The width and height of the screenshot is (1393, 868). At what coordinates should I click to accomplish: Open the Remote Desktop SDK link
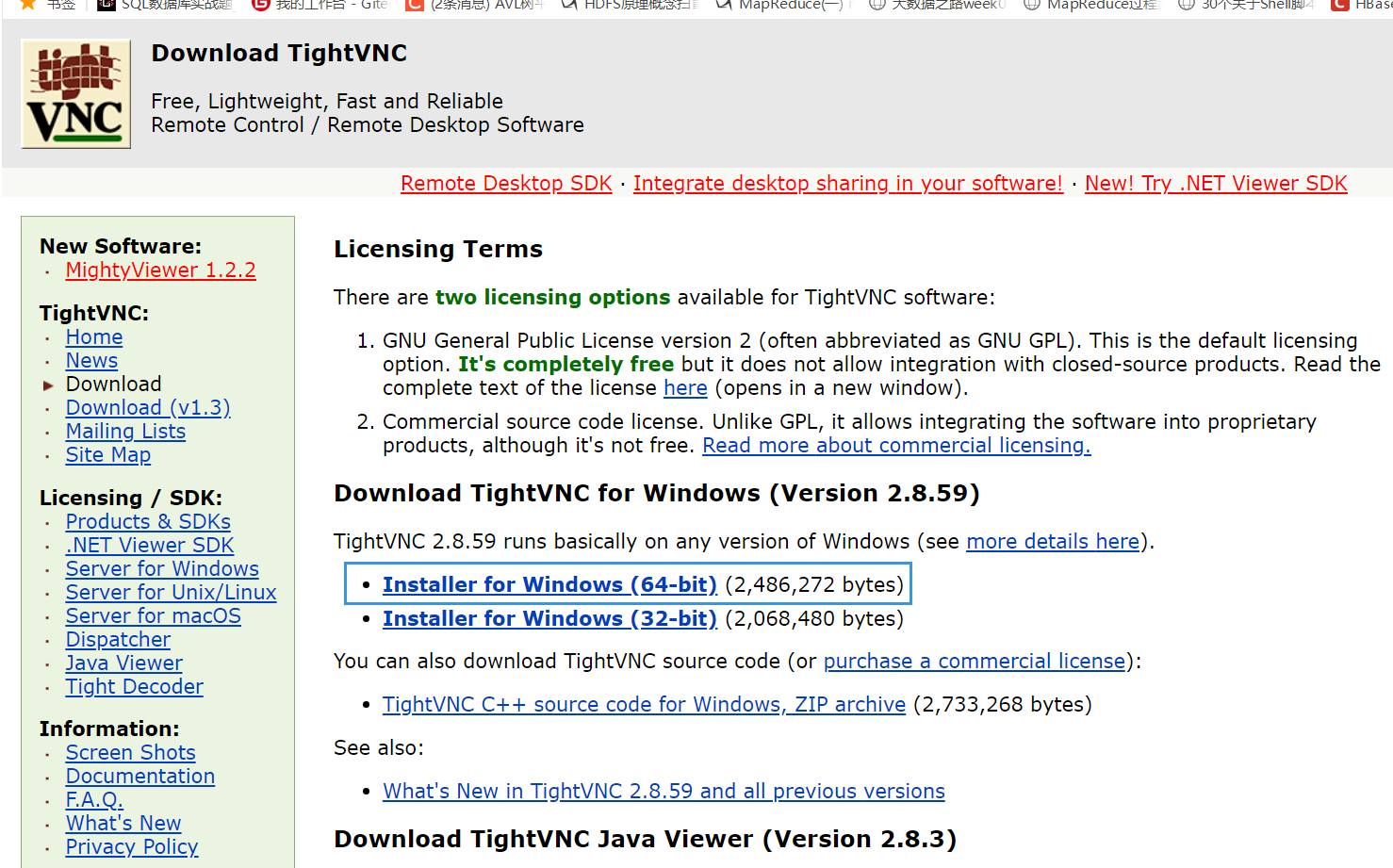click(x=506, y=183)
